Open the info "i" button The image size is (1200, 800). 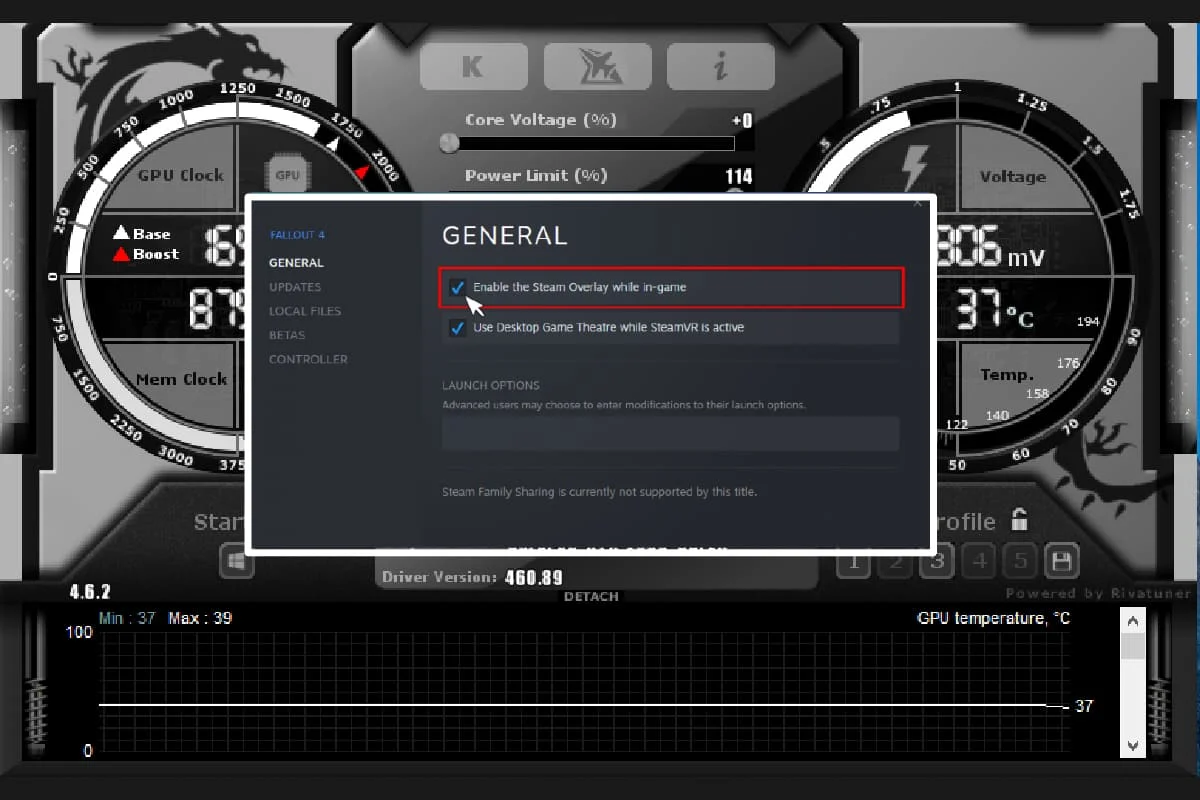click(x=719, y=67)
